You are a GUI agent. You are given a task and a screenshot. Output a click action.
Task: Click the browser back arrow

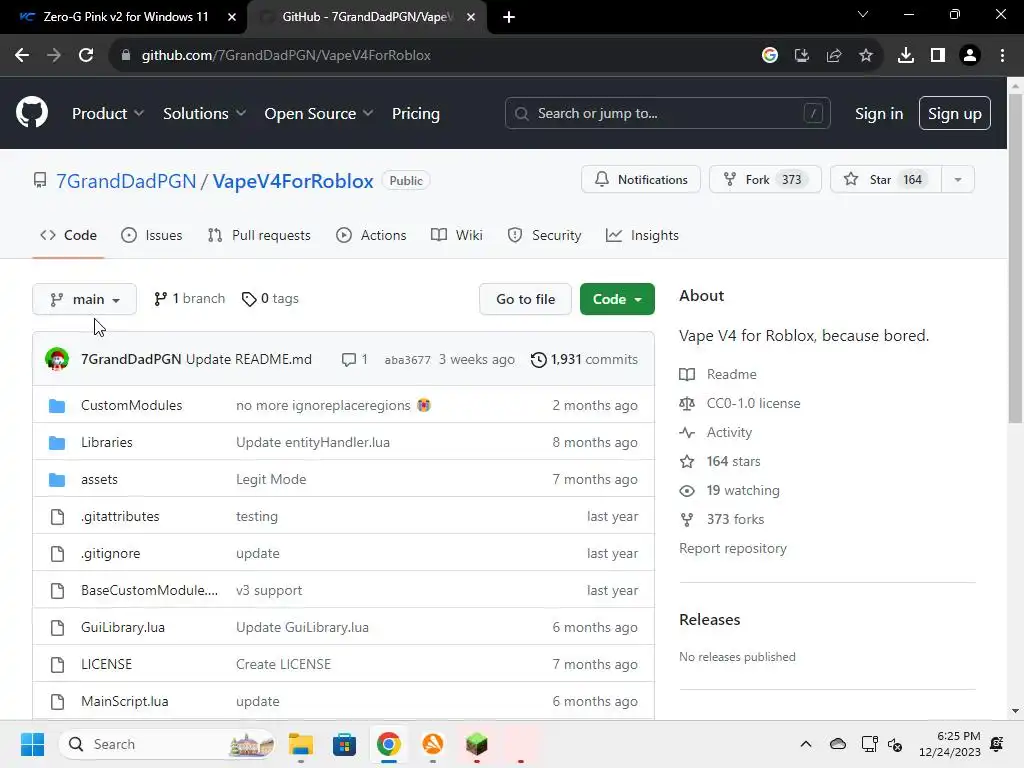point(22,56)
